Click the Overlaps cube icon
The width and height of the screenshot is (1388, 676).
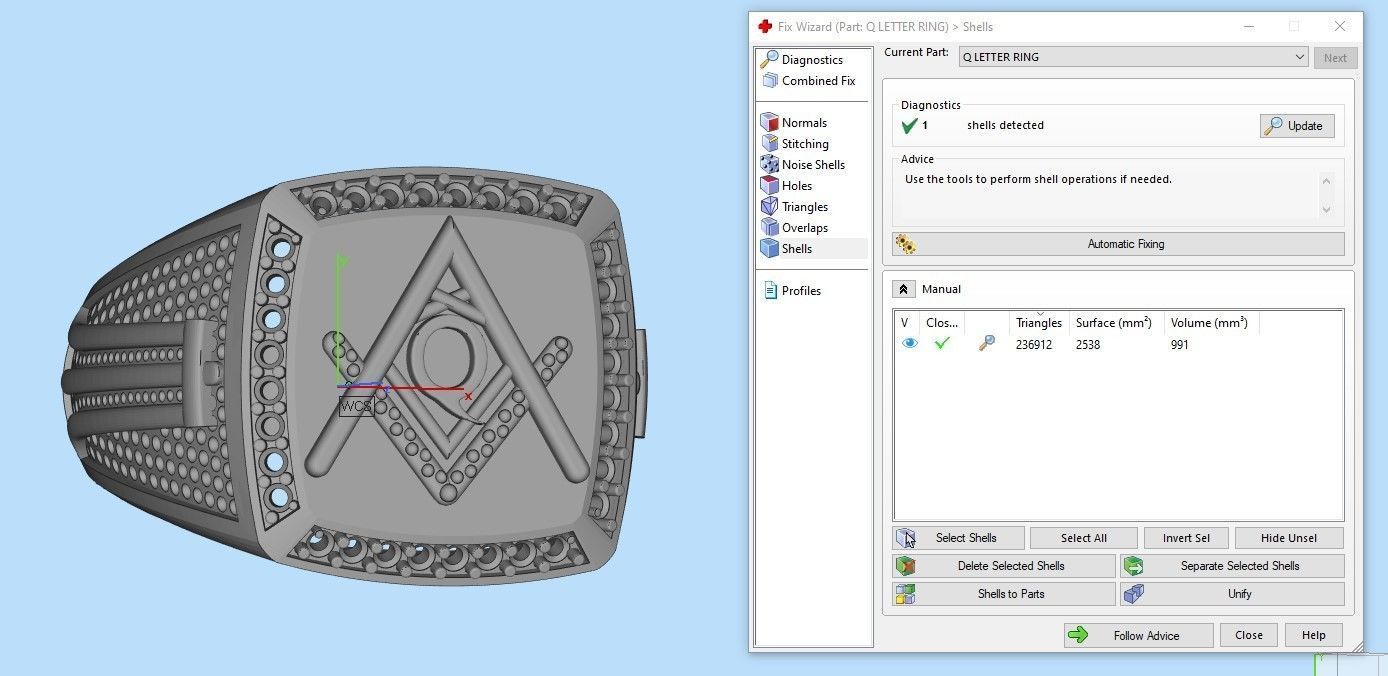click(769, 227)
